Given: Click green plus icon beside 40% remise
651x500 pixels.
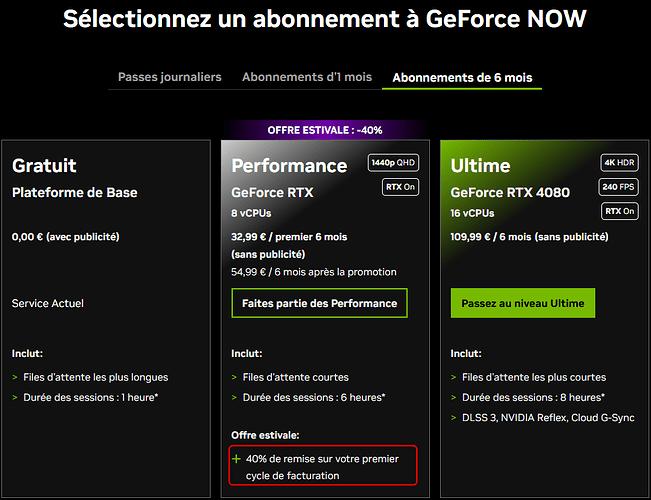Looking at the screenshot, I should click(x=236, y=459).
